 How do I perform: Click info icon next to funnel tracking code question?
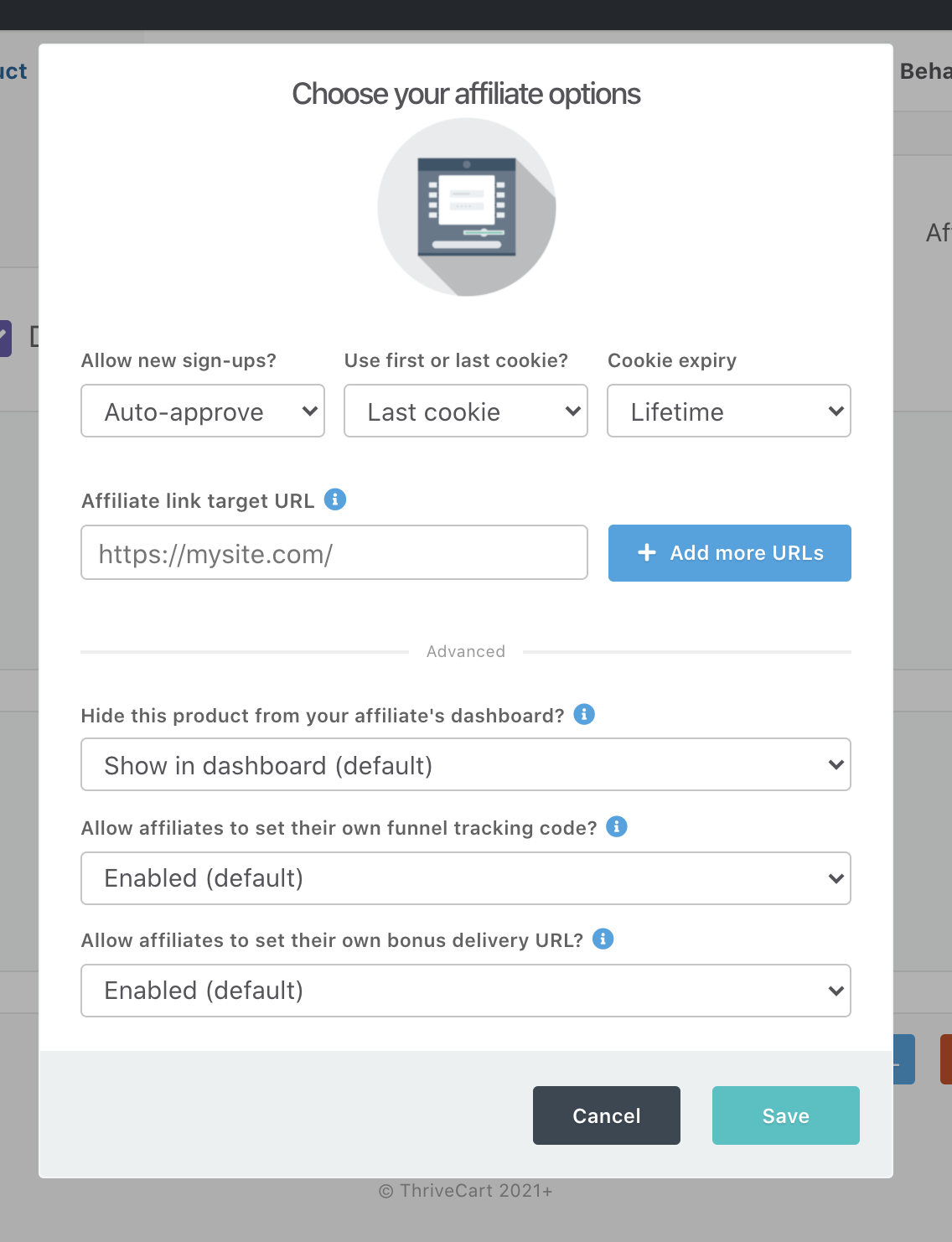click(617, 826)
